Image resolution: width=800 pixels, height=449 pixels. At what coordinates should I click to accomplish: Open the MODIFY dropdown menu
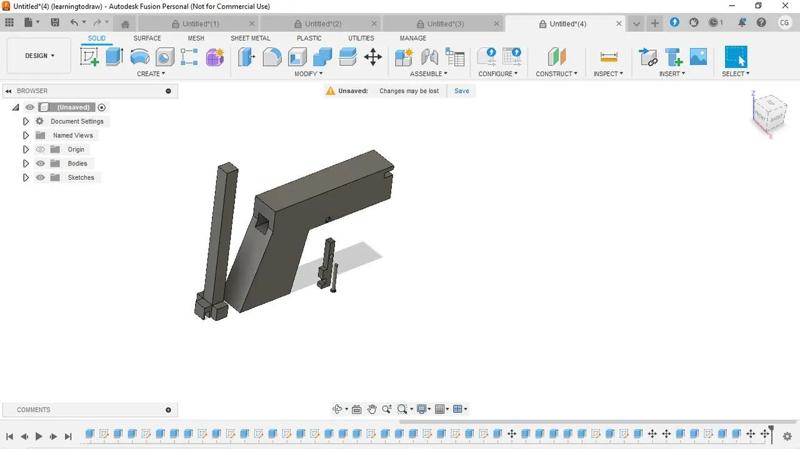click(x=308, y=74)
